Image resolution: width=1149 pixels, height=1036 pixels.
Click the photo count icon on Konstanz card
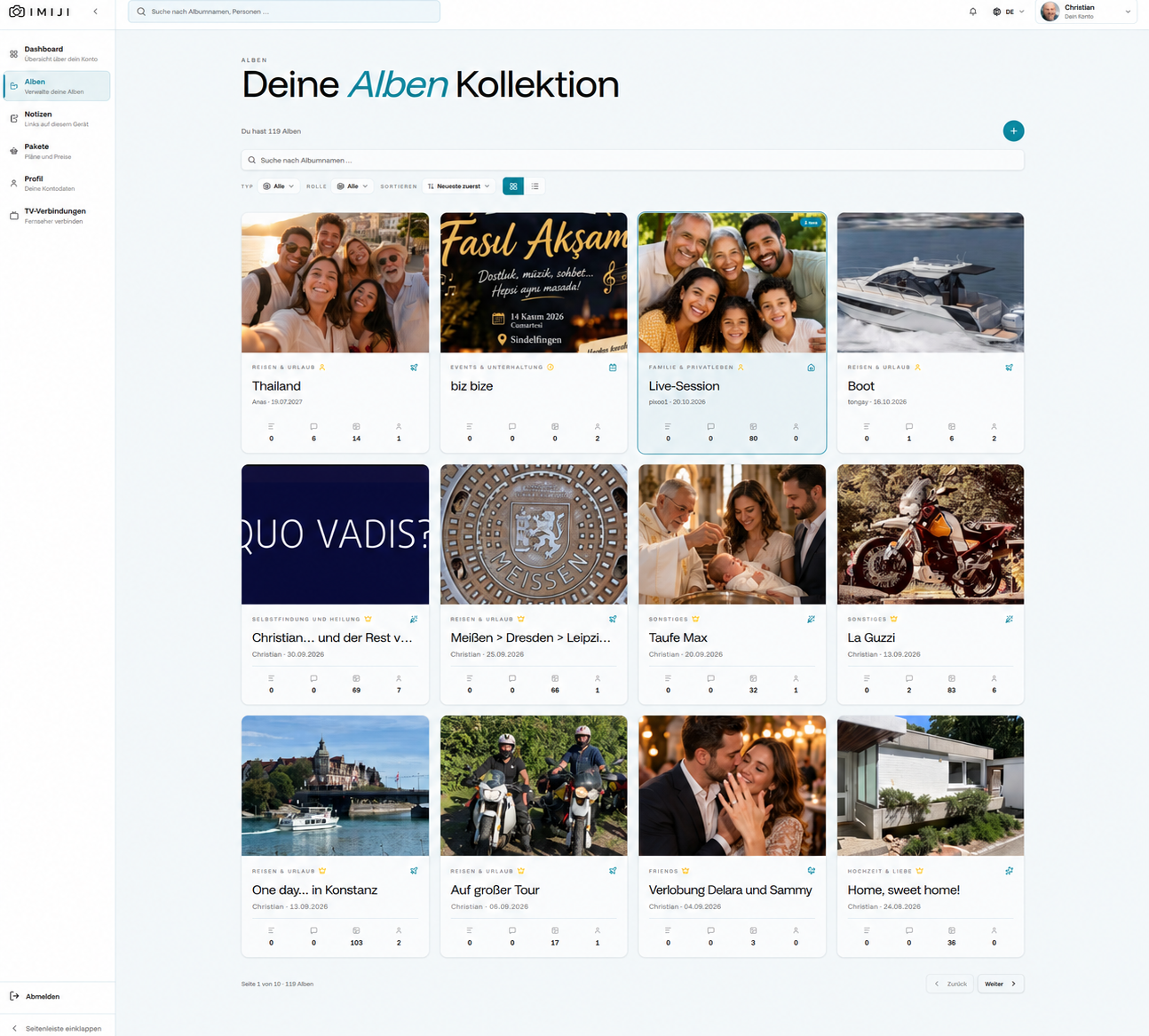tap(356, 930)
